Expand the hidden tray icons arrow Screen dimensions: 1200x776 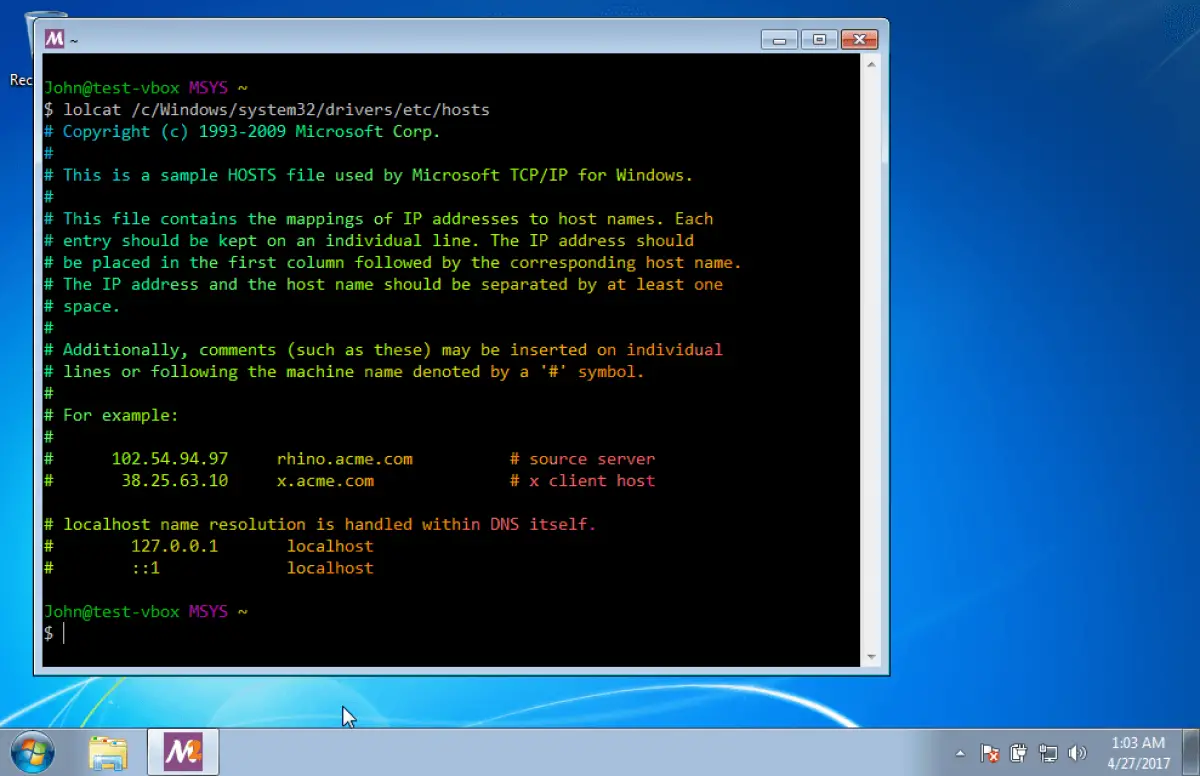coord(961,753)
